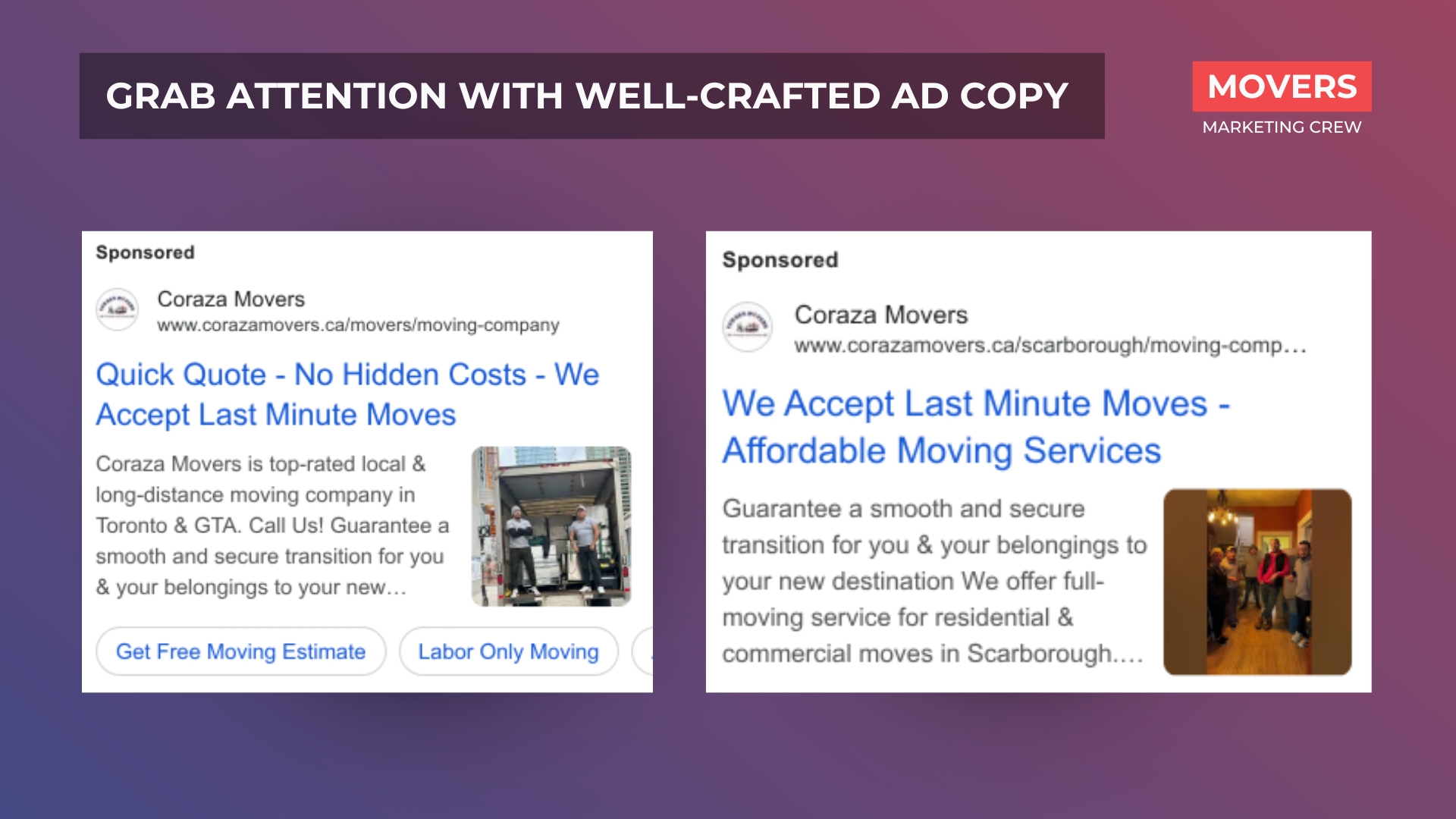Click the Labor Only Moving button
Image resolution: width=1456 pixels, height=819 pixels.
(x=508, y=651)
